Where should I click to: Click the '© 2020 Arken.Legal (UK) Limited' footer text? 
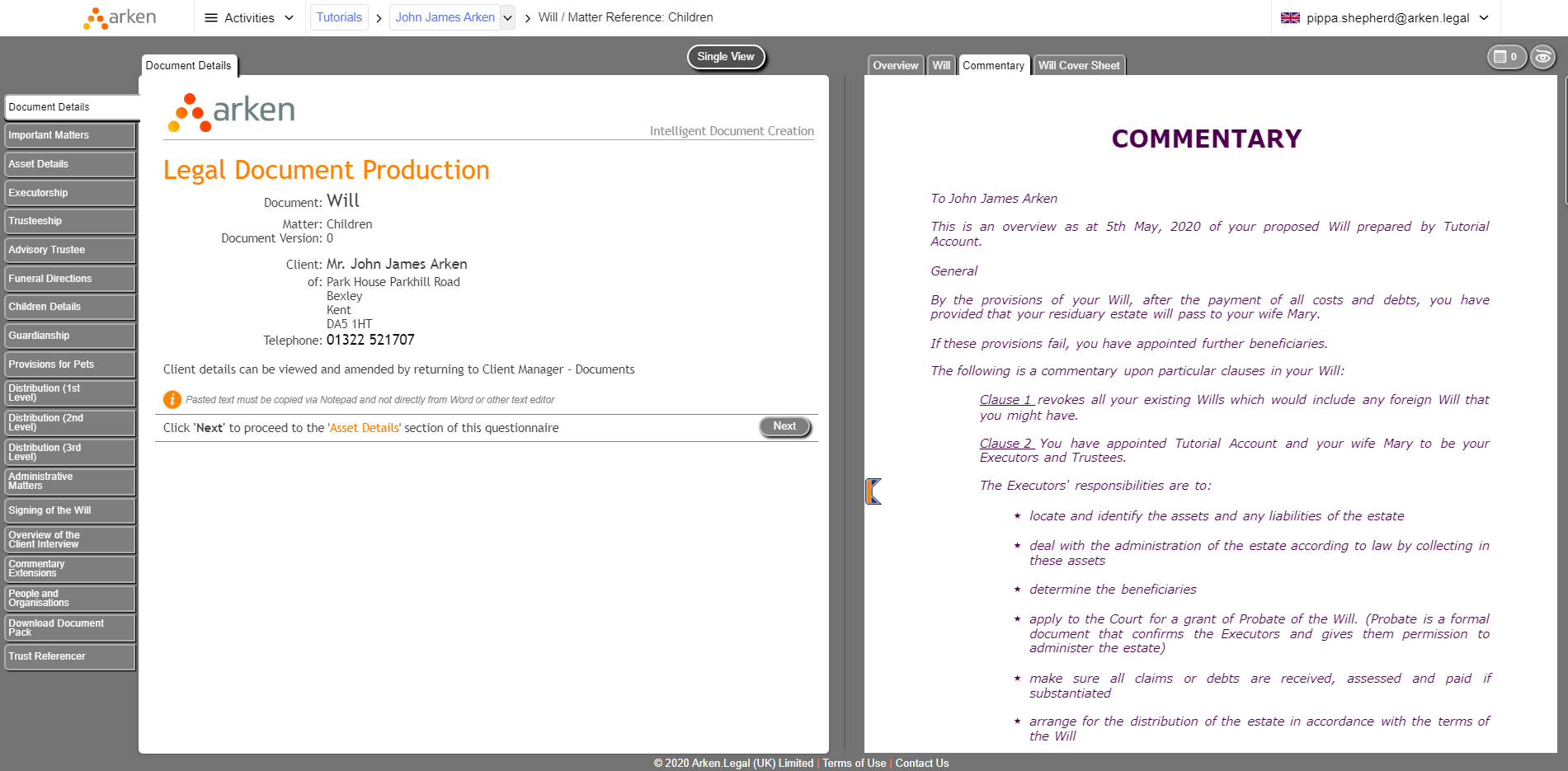pos(734,764)
